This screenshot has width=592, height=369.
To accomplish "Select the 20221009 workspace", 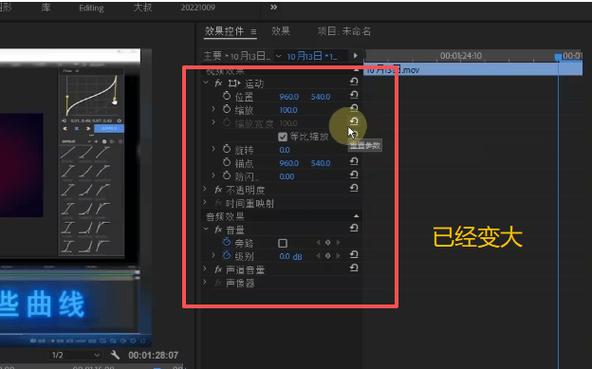I will point(198,8).
